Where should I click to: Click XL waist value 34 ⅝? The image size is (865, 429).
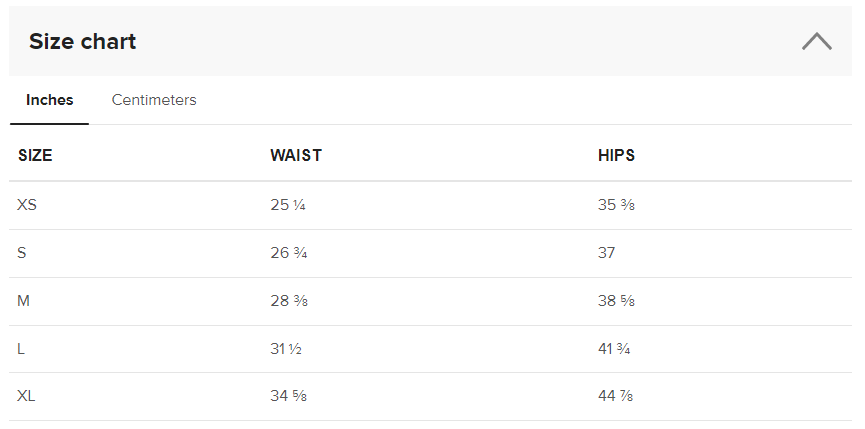point(288,397)
